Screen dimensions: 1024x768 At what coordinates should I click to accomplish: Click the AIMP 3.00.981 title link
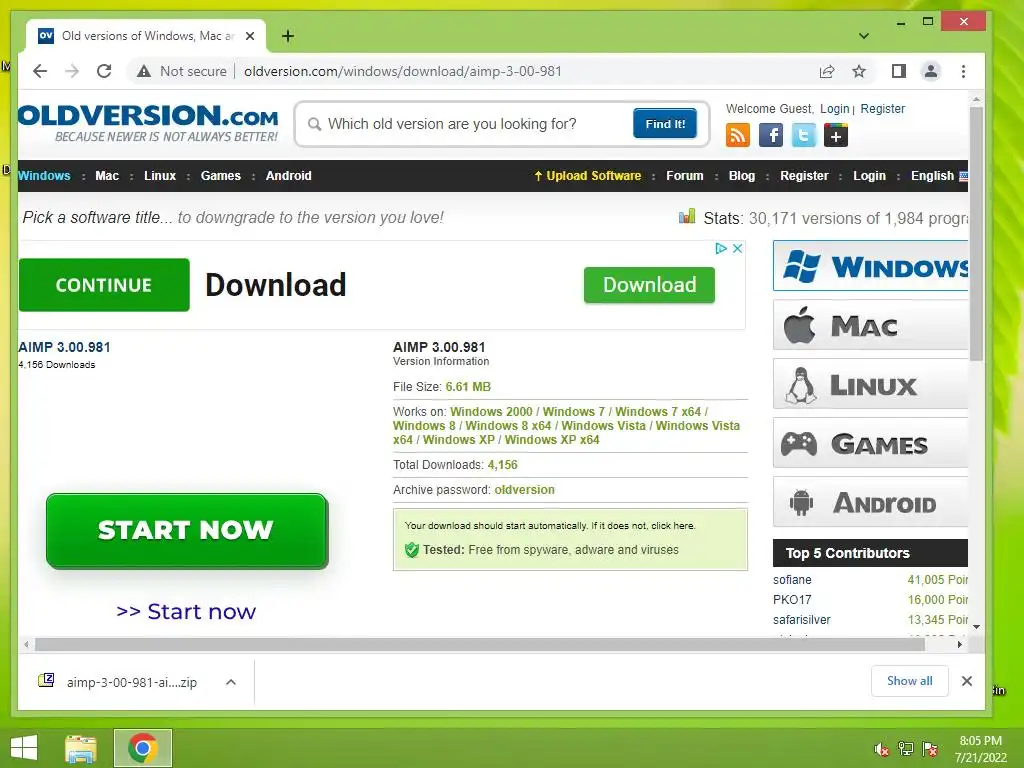64,347
